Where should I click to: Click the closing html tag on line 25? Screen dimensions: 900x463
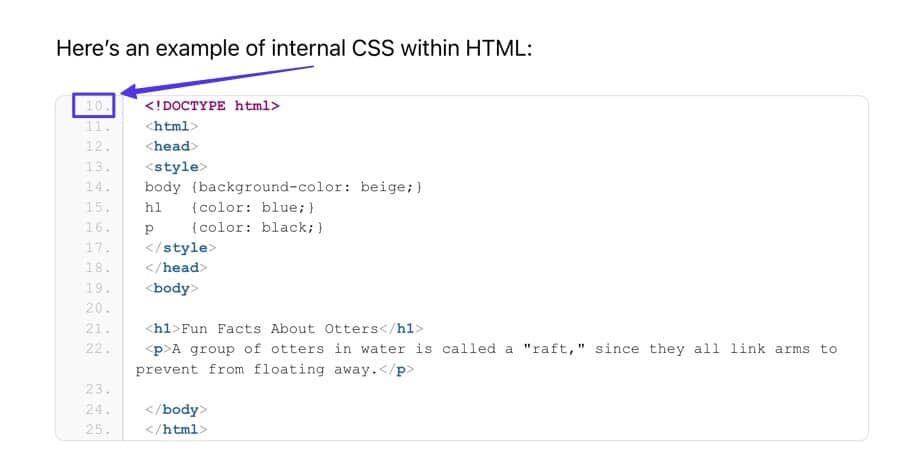pyautogui.click(x=176, y=429)
